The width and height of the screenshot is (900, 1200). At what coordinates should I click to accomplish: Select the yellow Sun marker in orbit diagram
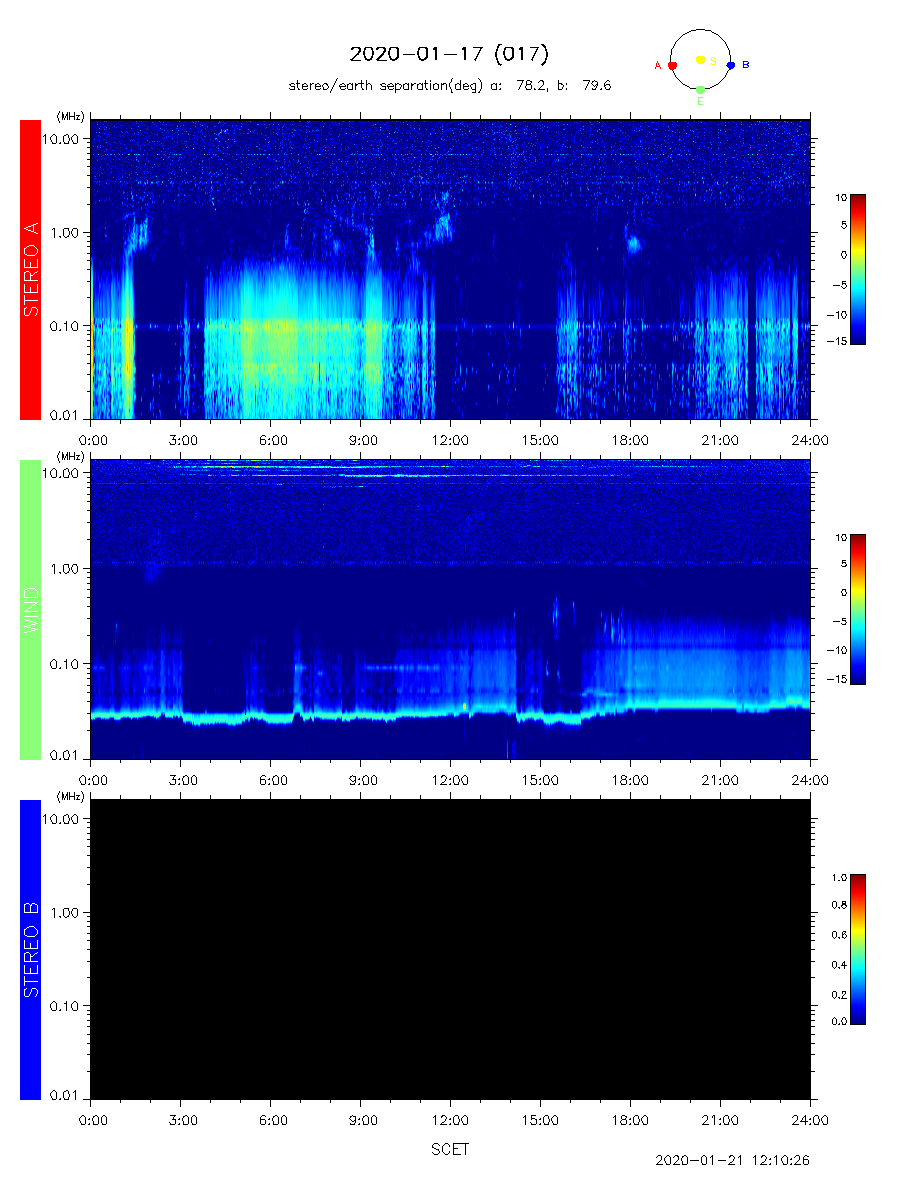pyautogui.click(x=700, y=60)
